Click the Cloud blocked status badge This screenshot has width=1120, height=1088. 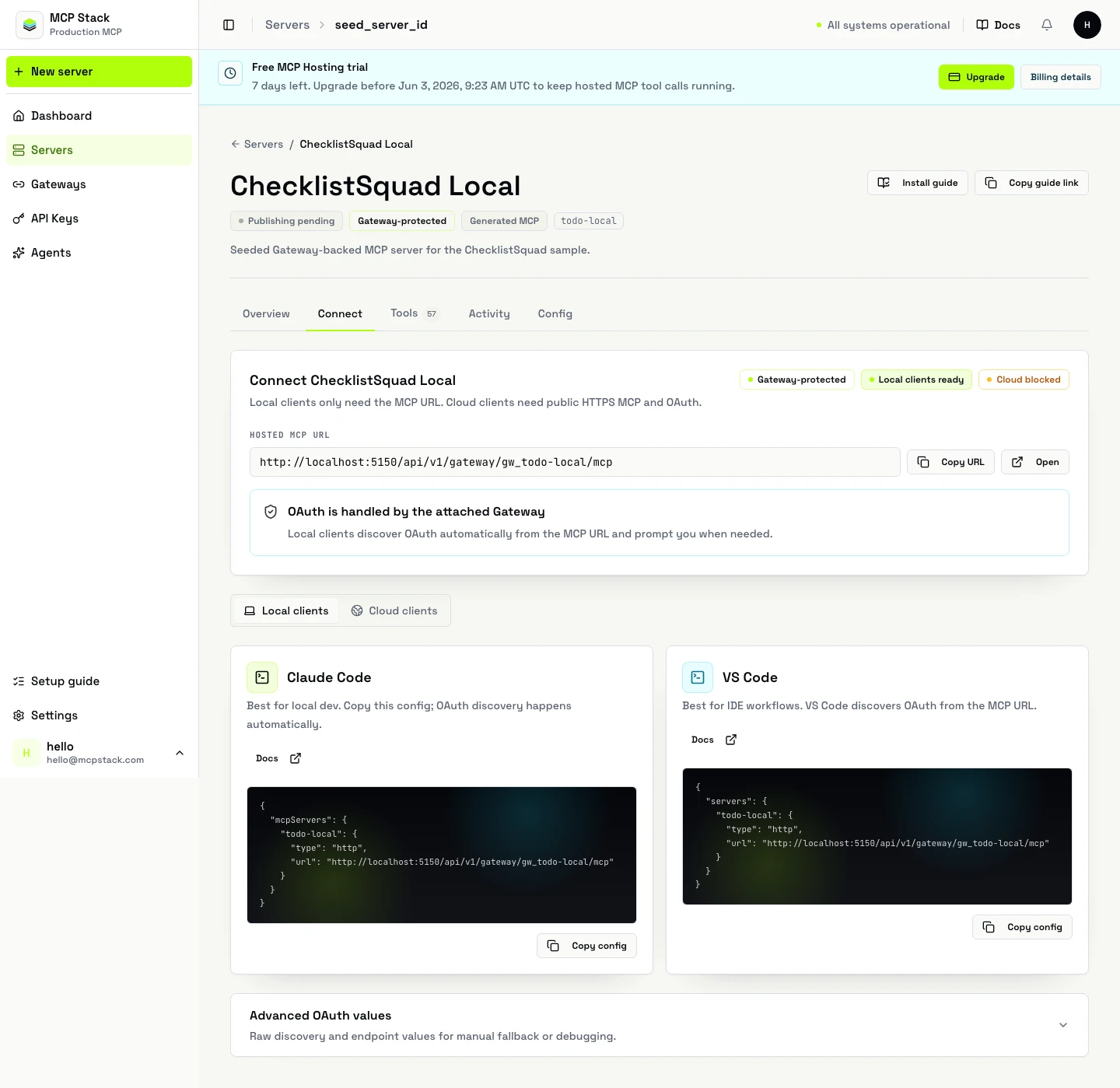[x=1024, y=380]
